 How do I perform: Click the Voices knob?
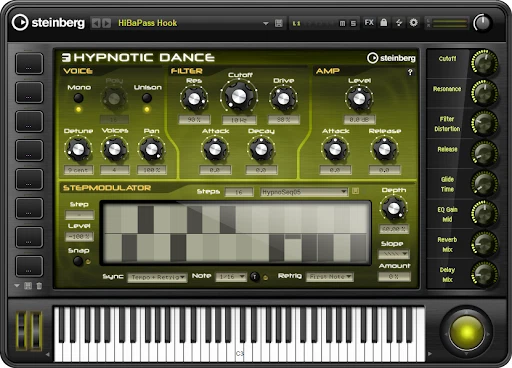pyautogui.click(x=114, y=150)
